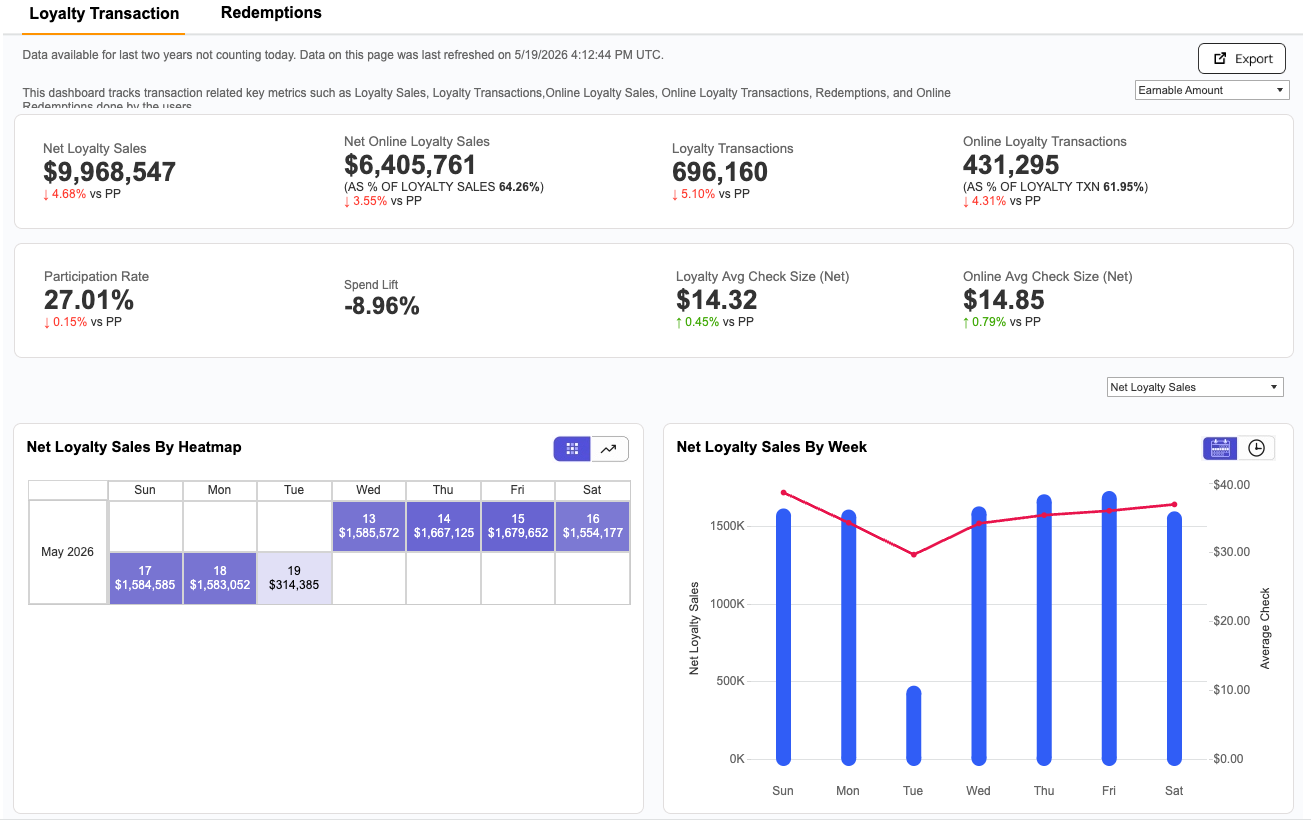Screen dimensions: 1311x820
Task: Click Tuesday average check line point
Action: click(x=913, y=554)
